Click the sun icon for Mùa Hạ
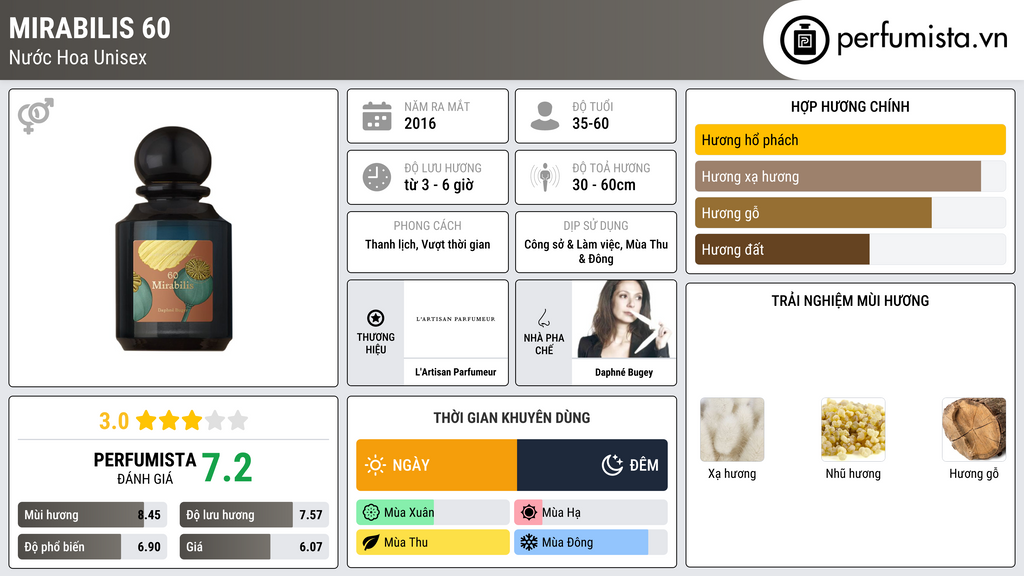The image size is (1024, 576). (529, 513)
